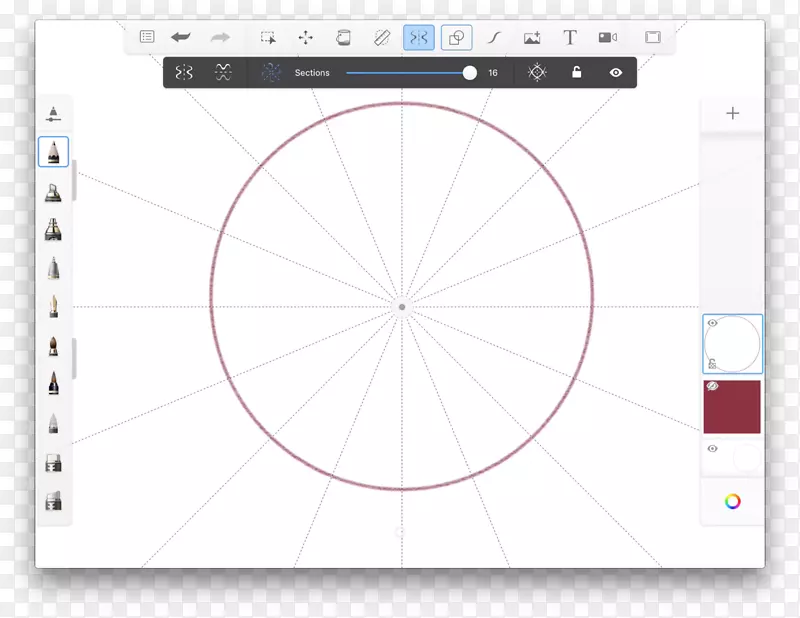This screenshot has height=618, width=800.
Task: Open the main menu list icon
Action: point(147,37)
